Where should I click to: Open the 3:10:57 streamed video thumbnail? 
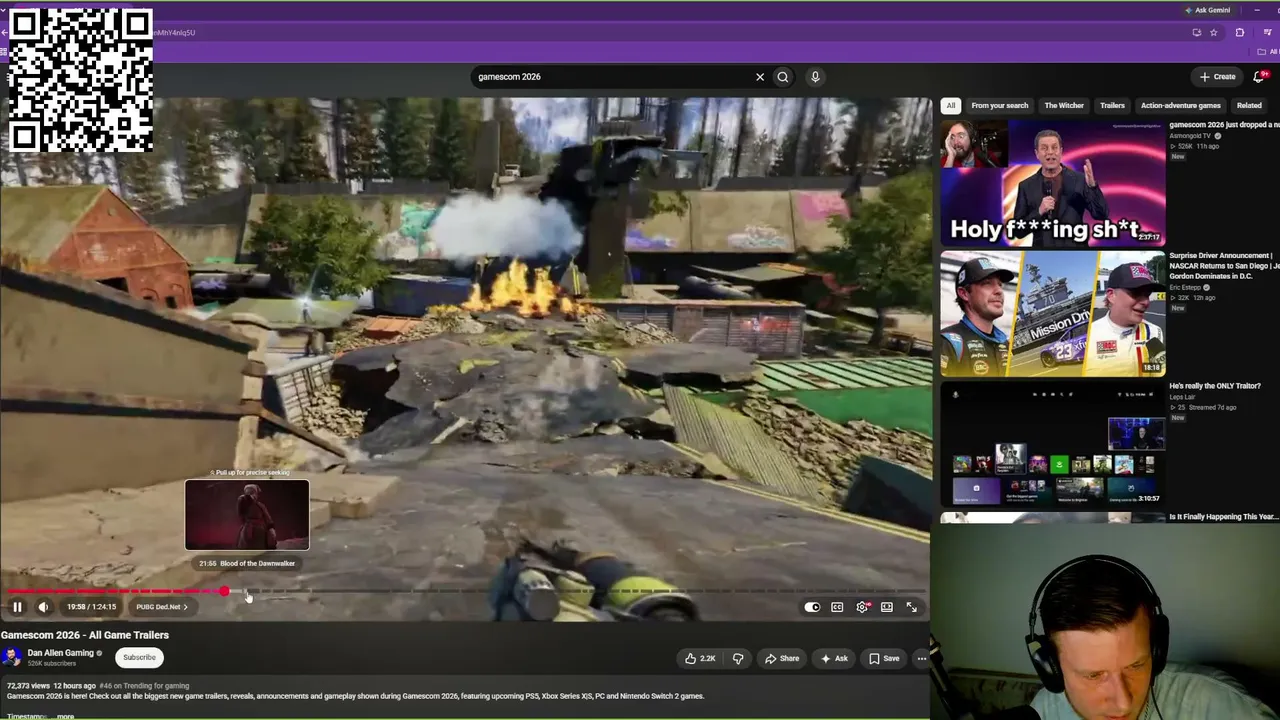click(1053, 443)
